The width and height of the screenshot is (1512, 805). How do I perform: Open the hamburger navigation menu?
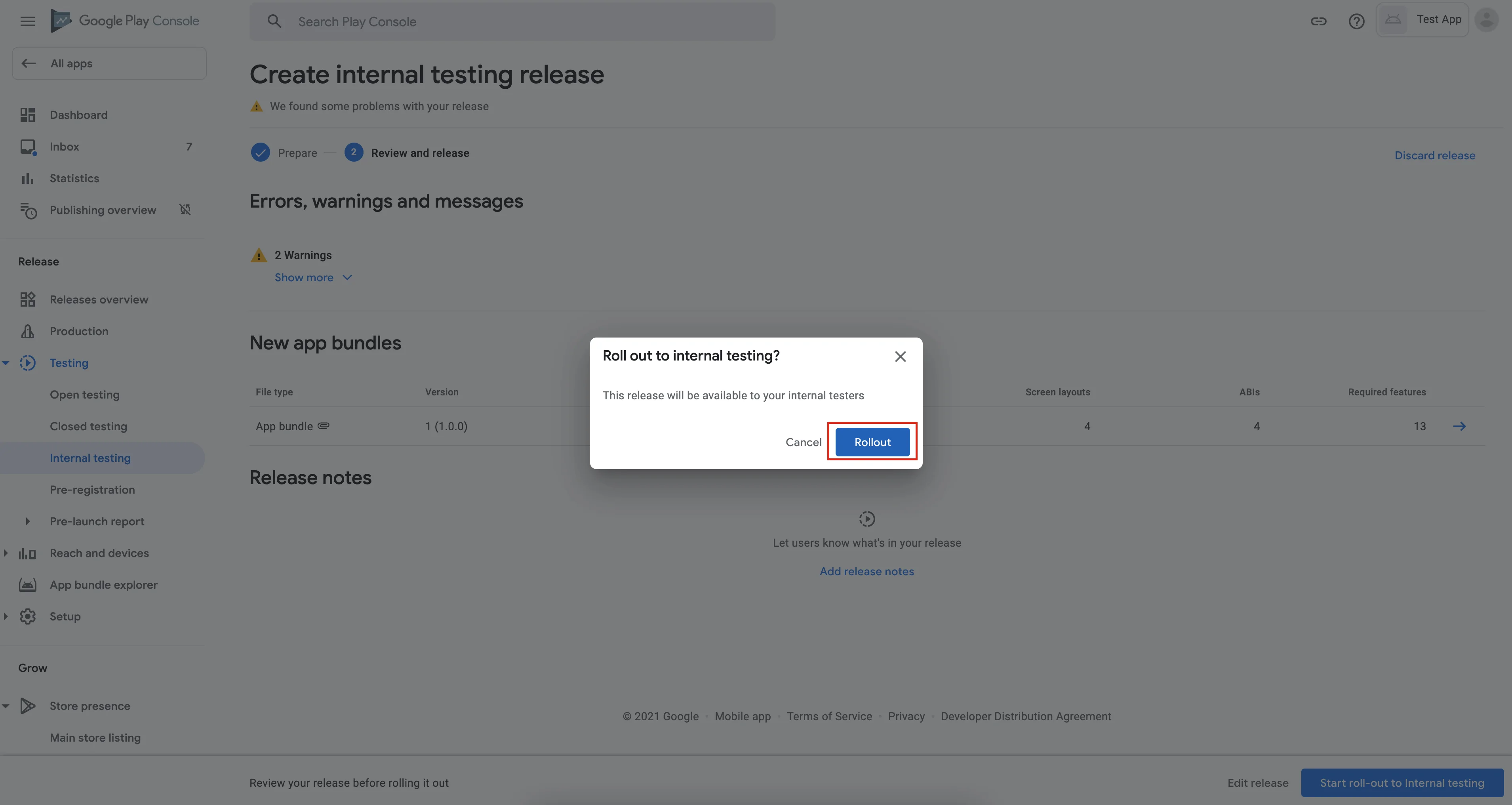(x=28, y=21)
